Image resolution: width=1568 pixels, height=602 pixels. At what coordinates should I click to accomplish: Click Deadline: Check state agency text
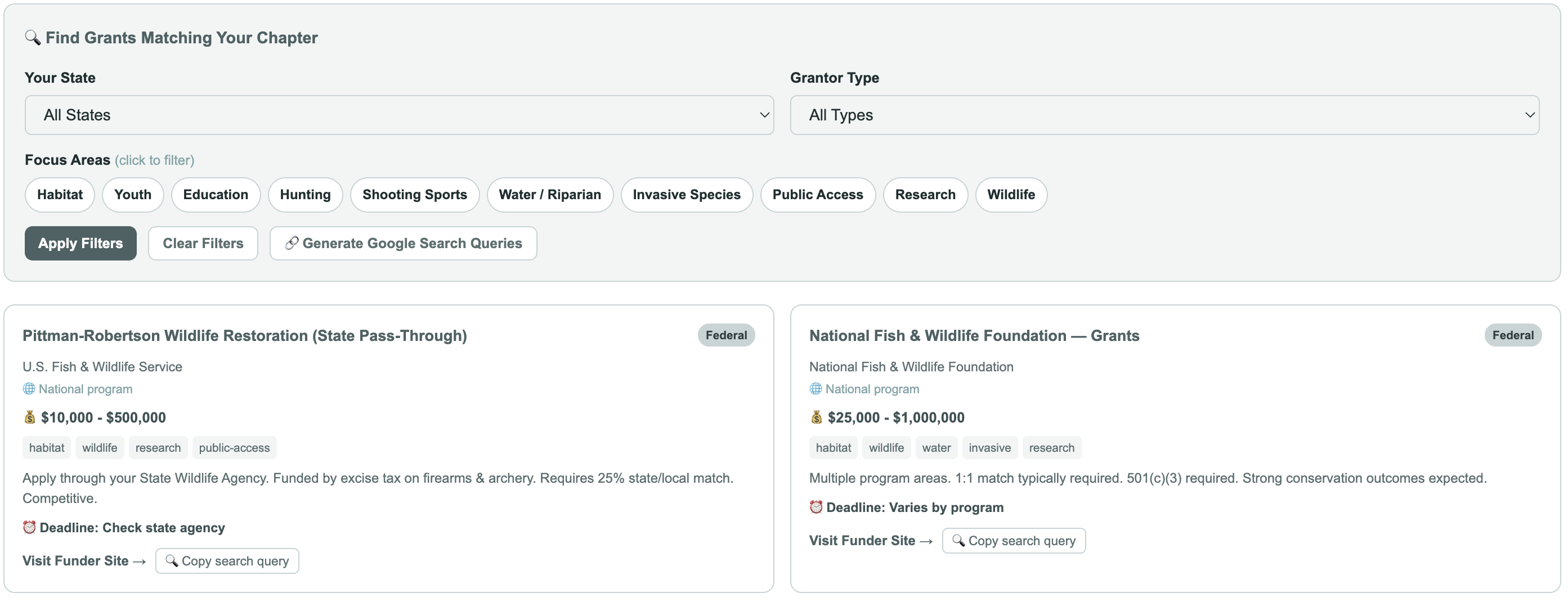point(132,528)
